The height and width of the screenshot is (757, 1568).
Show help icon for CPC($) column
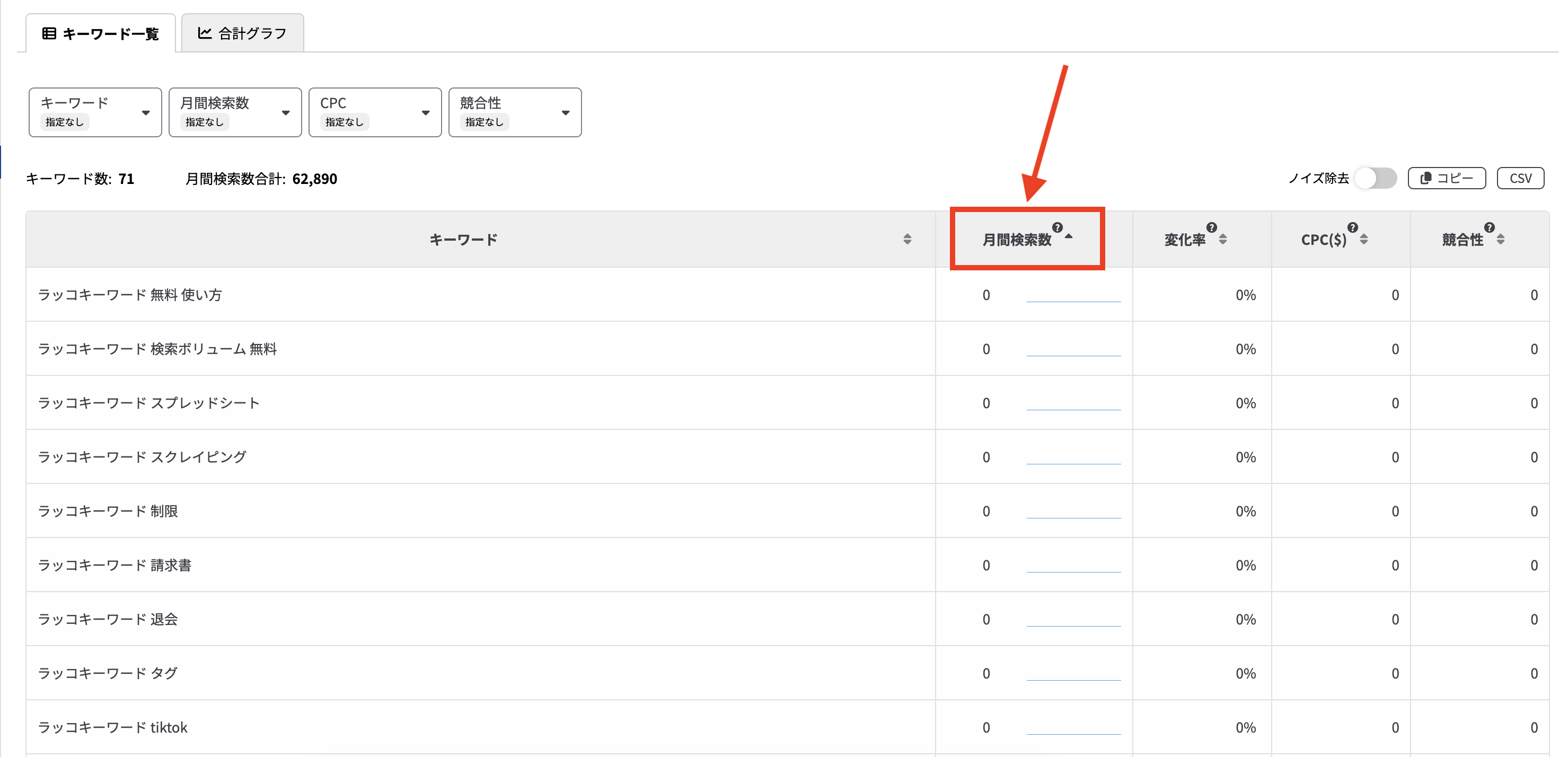(1353, 227)
